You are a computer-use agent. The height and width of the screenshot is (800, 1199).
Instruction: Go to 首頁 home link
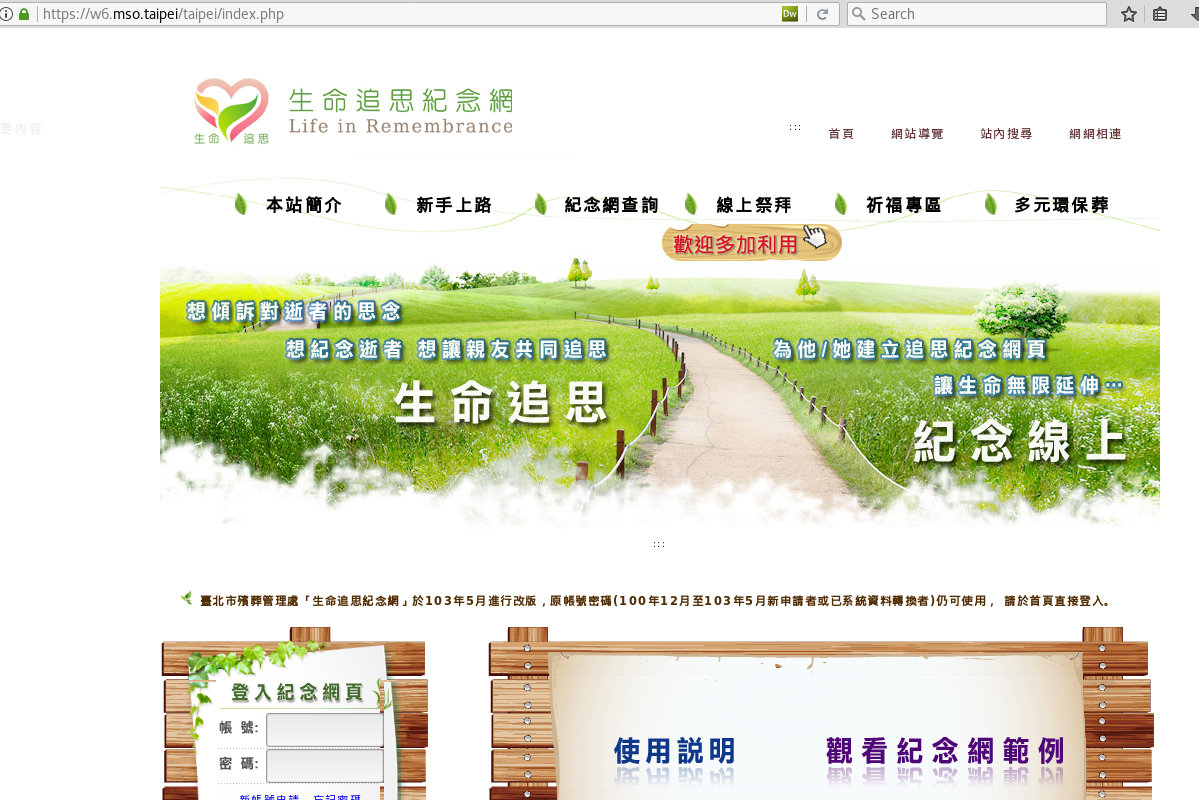tap(840, 134)
